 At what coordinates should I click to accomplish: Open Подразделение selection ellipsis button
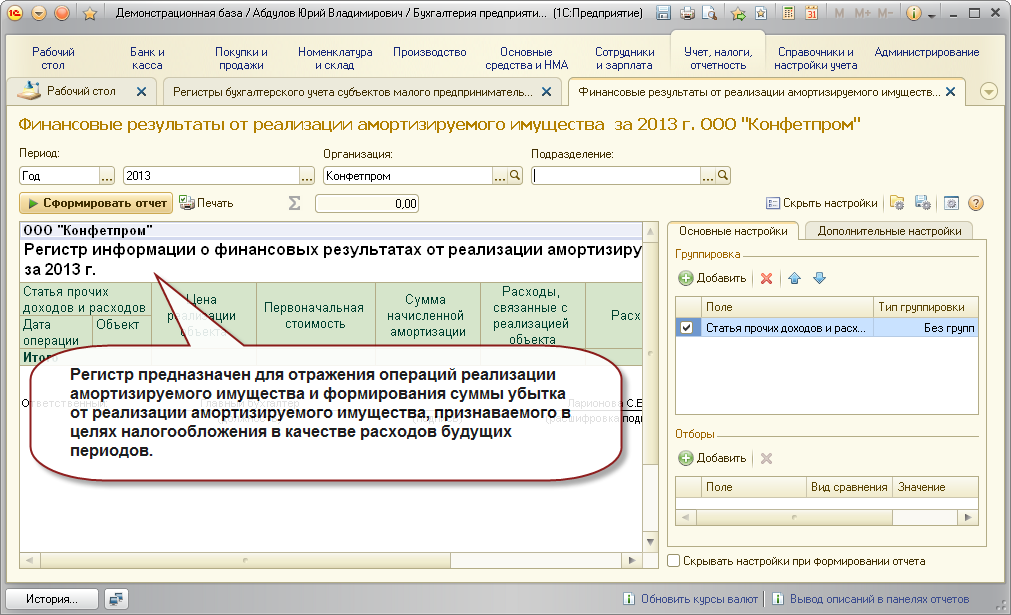coord(708,175)
